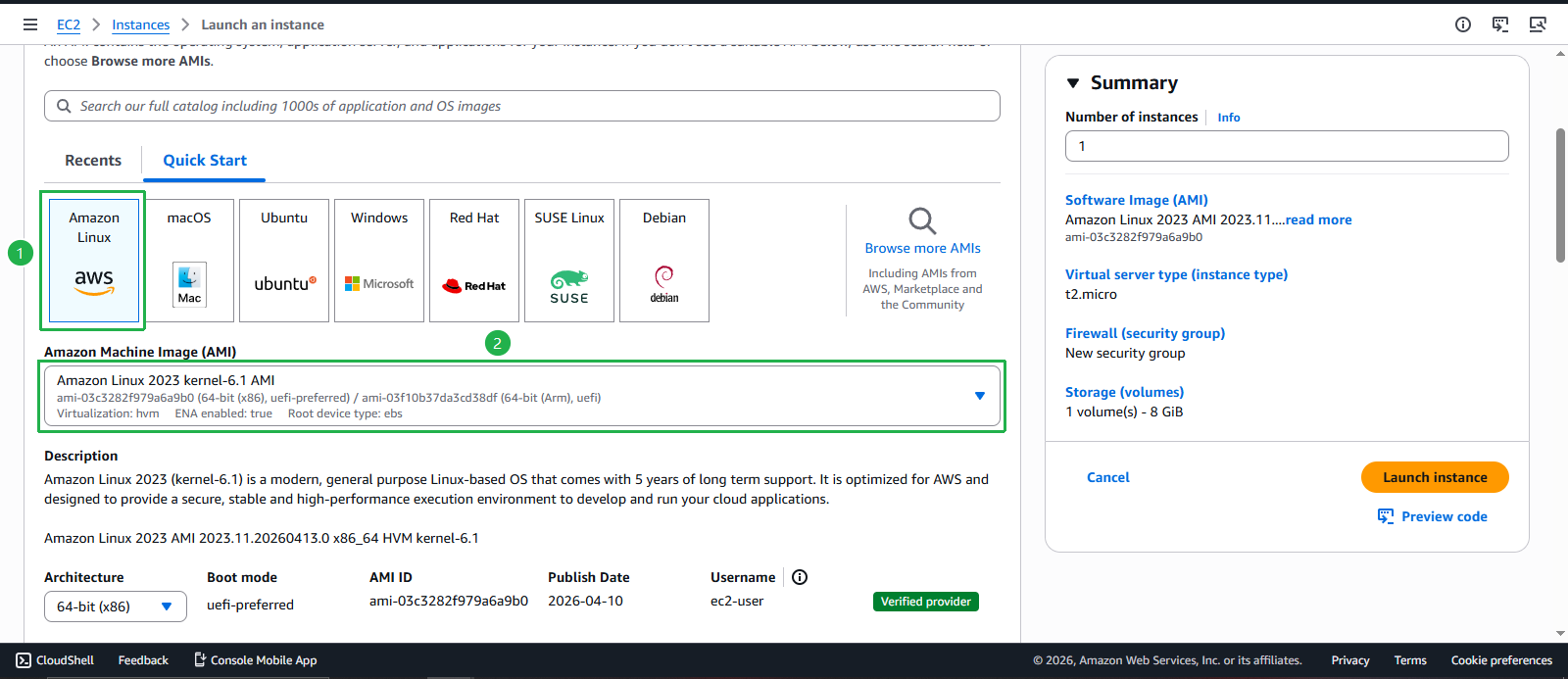Click the t2.micro instance type text
Viewport: 1568px width, 679px height.
(x=1091, y=294)
